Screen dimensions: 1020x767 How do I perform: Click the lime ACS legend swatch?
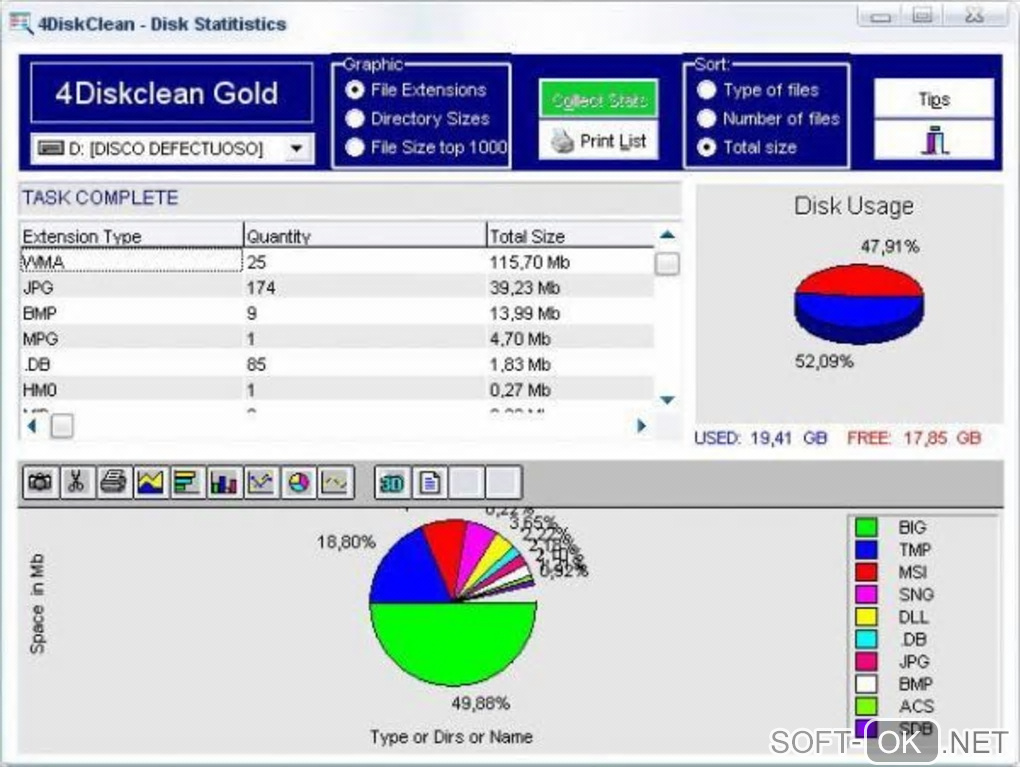866,706
